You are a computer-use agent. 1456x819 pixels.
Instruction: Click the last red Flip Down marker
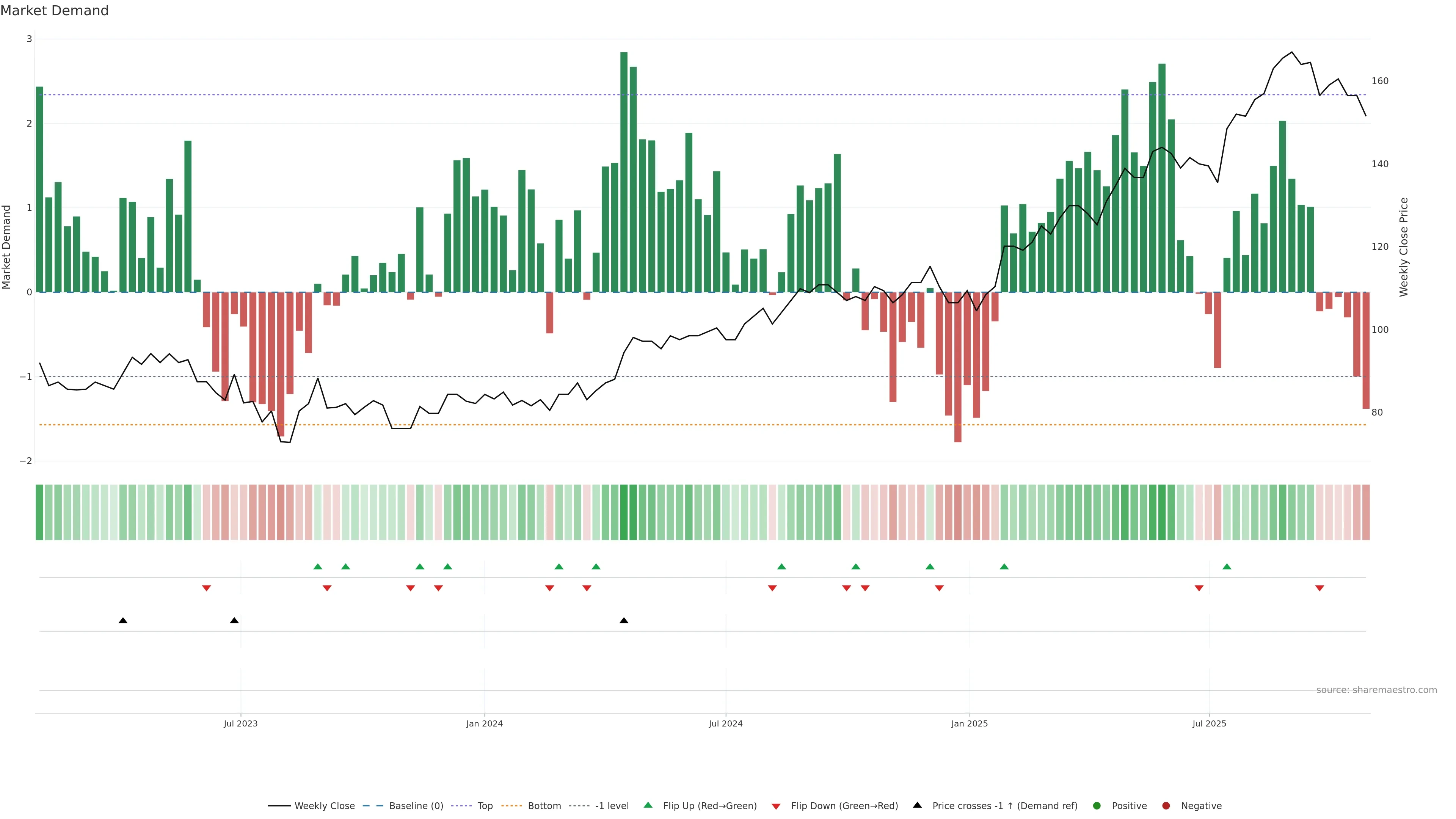1320,588
